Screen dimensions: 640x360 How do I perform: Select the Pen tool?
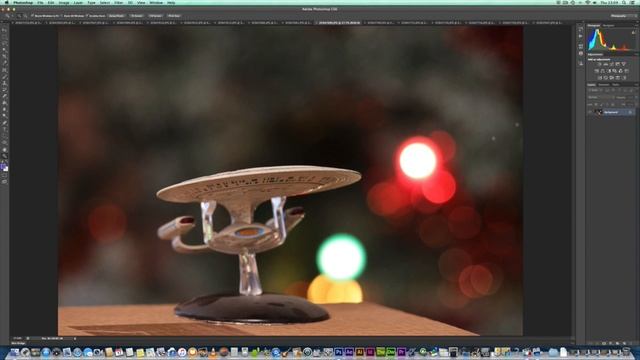pyautogui.click(x=5, y=123)
